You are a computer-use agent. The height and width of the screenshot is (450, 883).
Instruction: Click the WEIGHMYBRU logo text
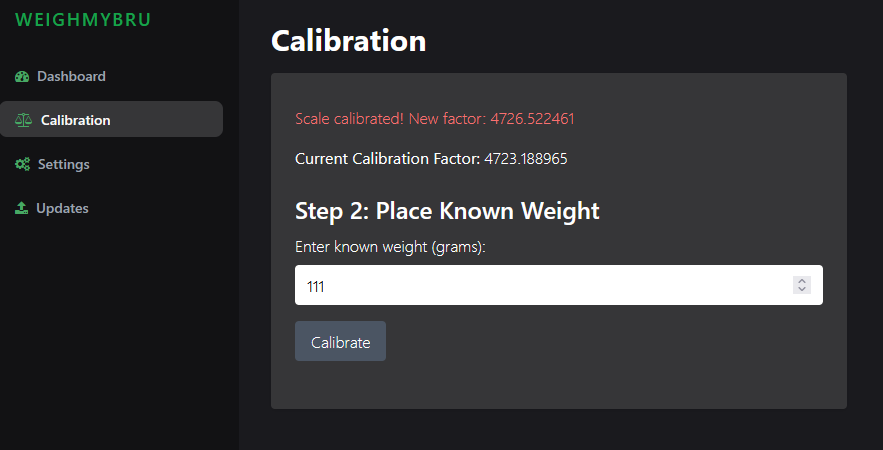click(82, 19)
